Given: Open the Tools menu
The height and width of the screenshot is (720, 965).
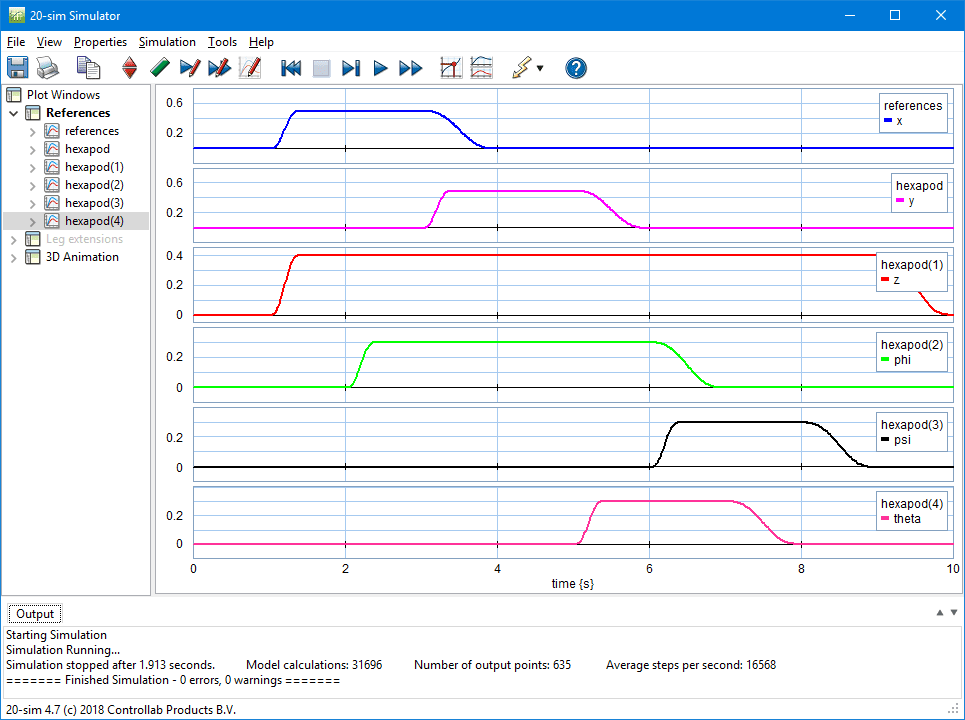Looking at the screenshot, I should coord(222,42).
